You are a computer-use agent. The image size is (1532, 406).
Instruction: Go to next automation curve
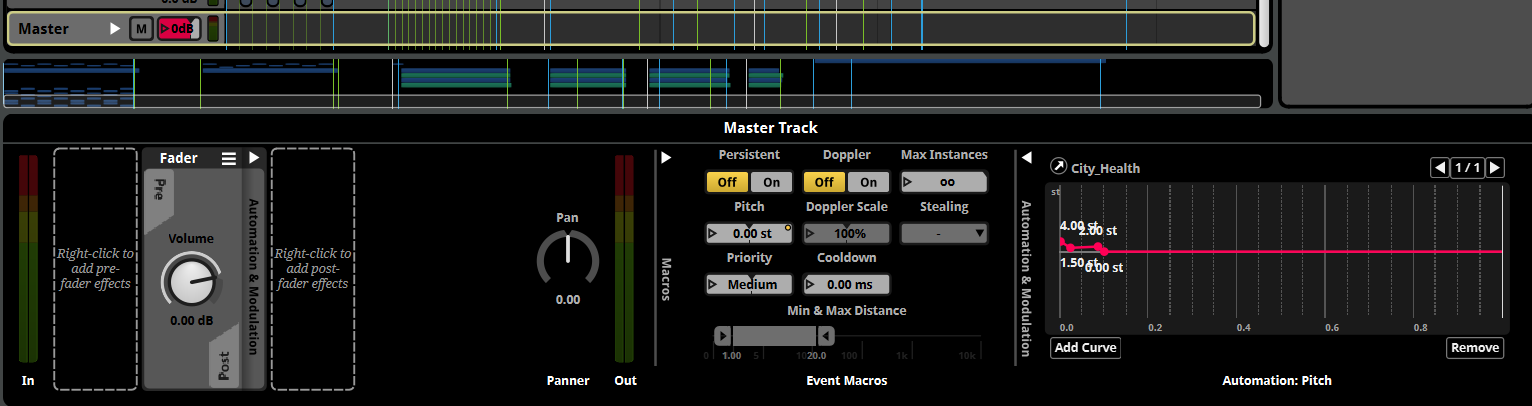point(1495,167)
